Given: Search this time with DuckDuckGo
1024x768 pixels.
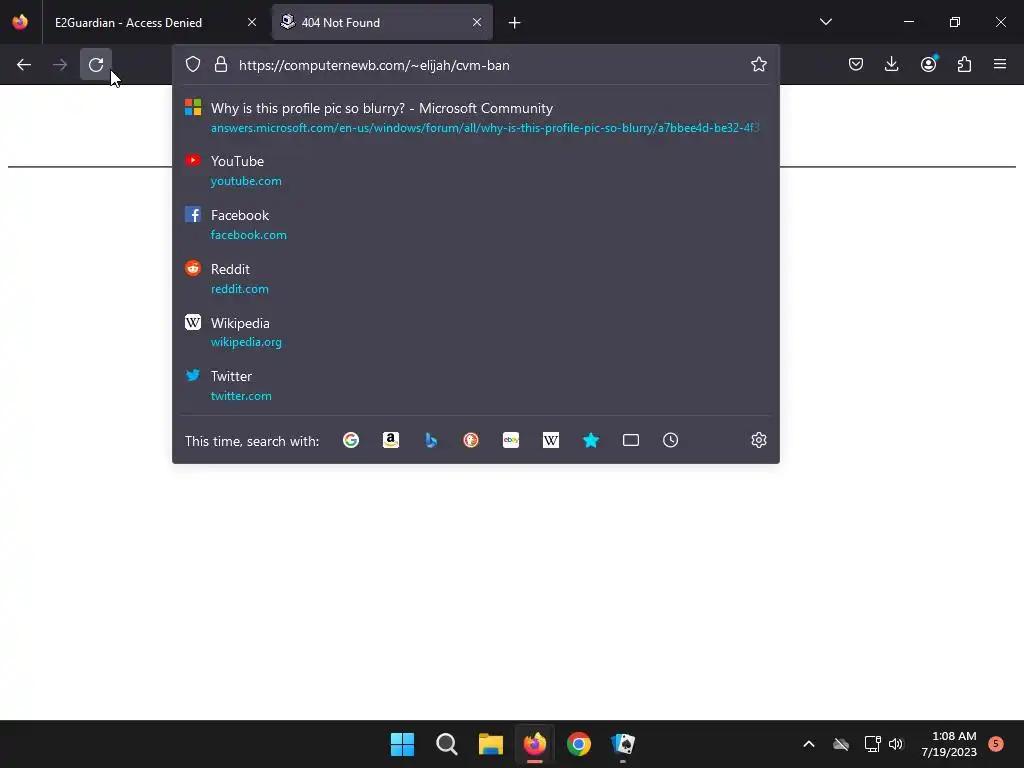Looking at the screenshot, I should (471, 440).
